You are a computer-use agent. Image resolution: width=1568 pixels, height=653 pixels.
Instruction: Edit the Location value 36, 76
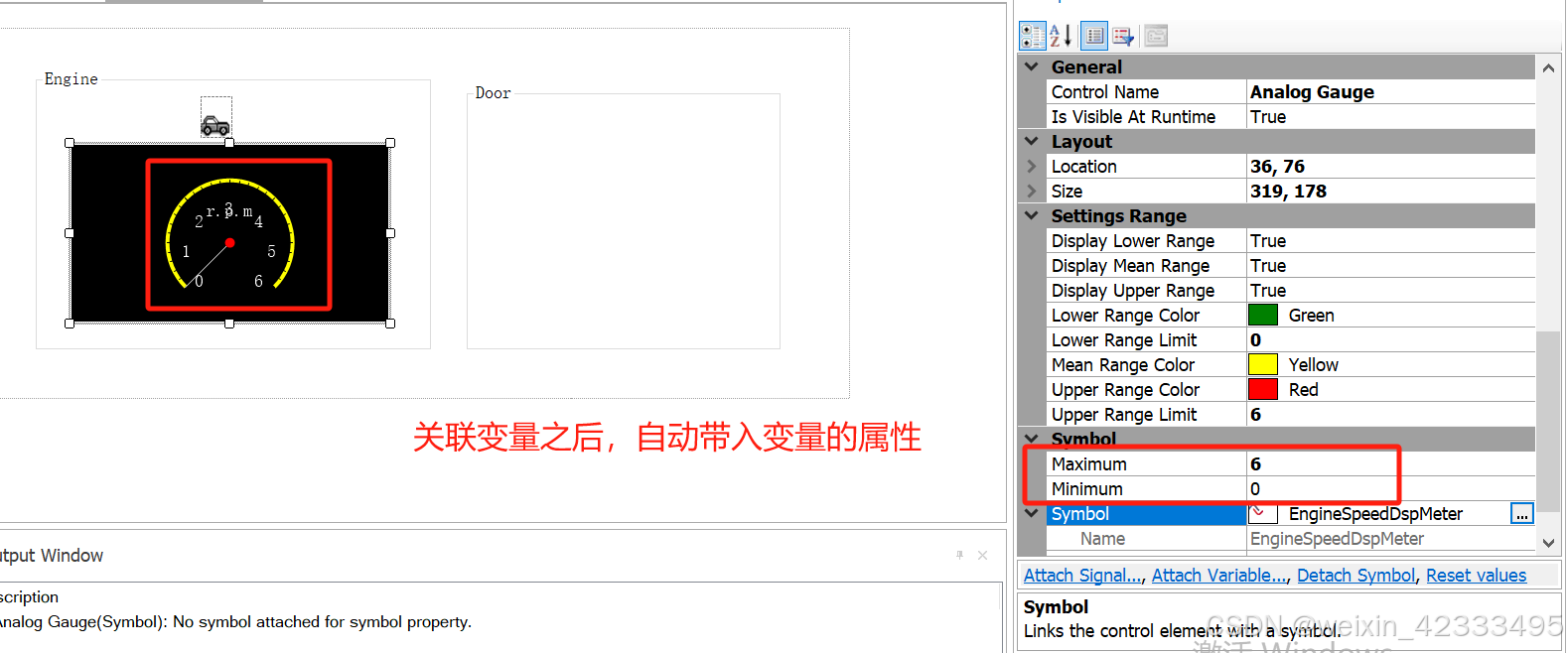click(1390, 166)
